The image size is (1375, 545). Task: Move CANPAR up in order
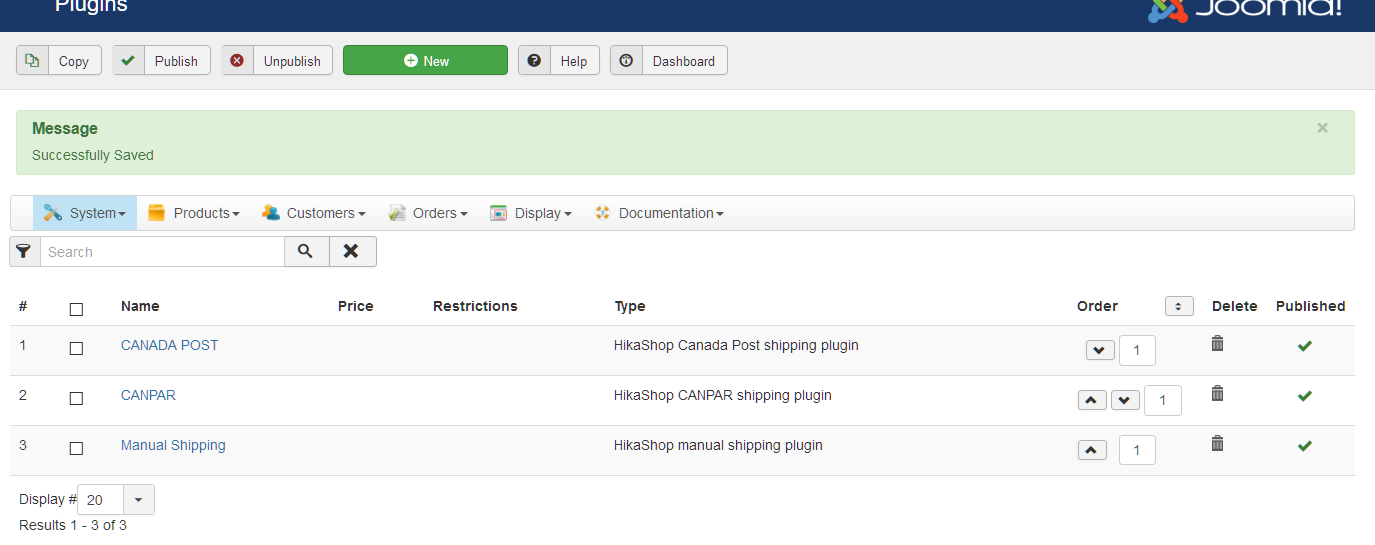tap(1092, 401)
